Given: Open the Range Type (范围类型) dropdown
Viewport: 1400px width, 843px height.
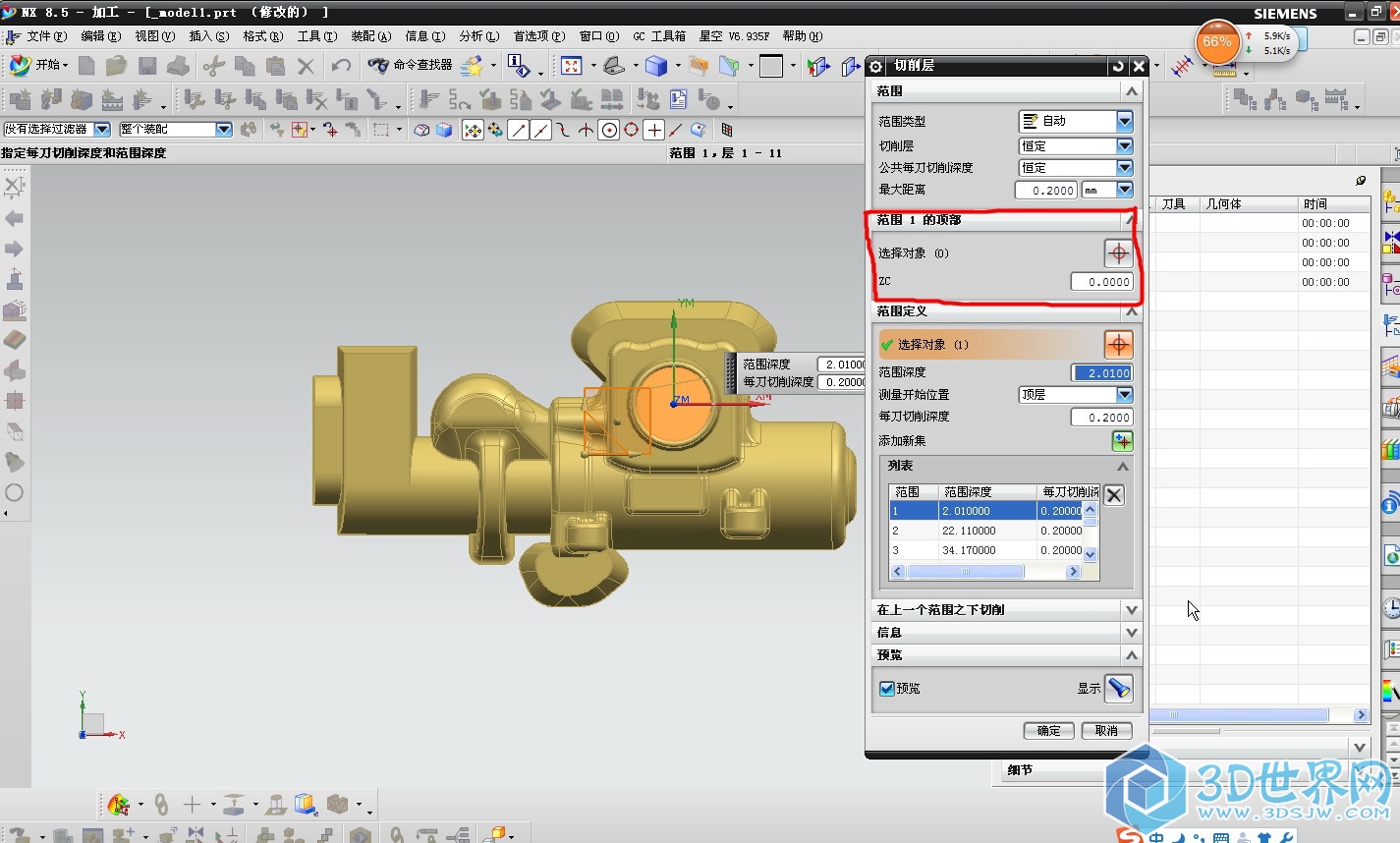Looking at the screenshot, I should pos(1124,121).
